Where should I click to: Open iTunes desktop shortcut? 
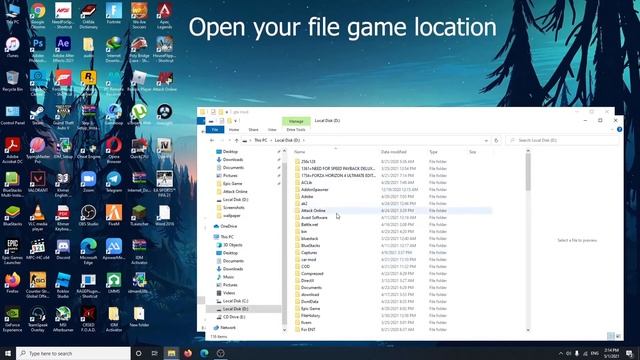point(13,47)
